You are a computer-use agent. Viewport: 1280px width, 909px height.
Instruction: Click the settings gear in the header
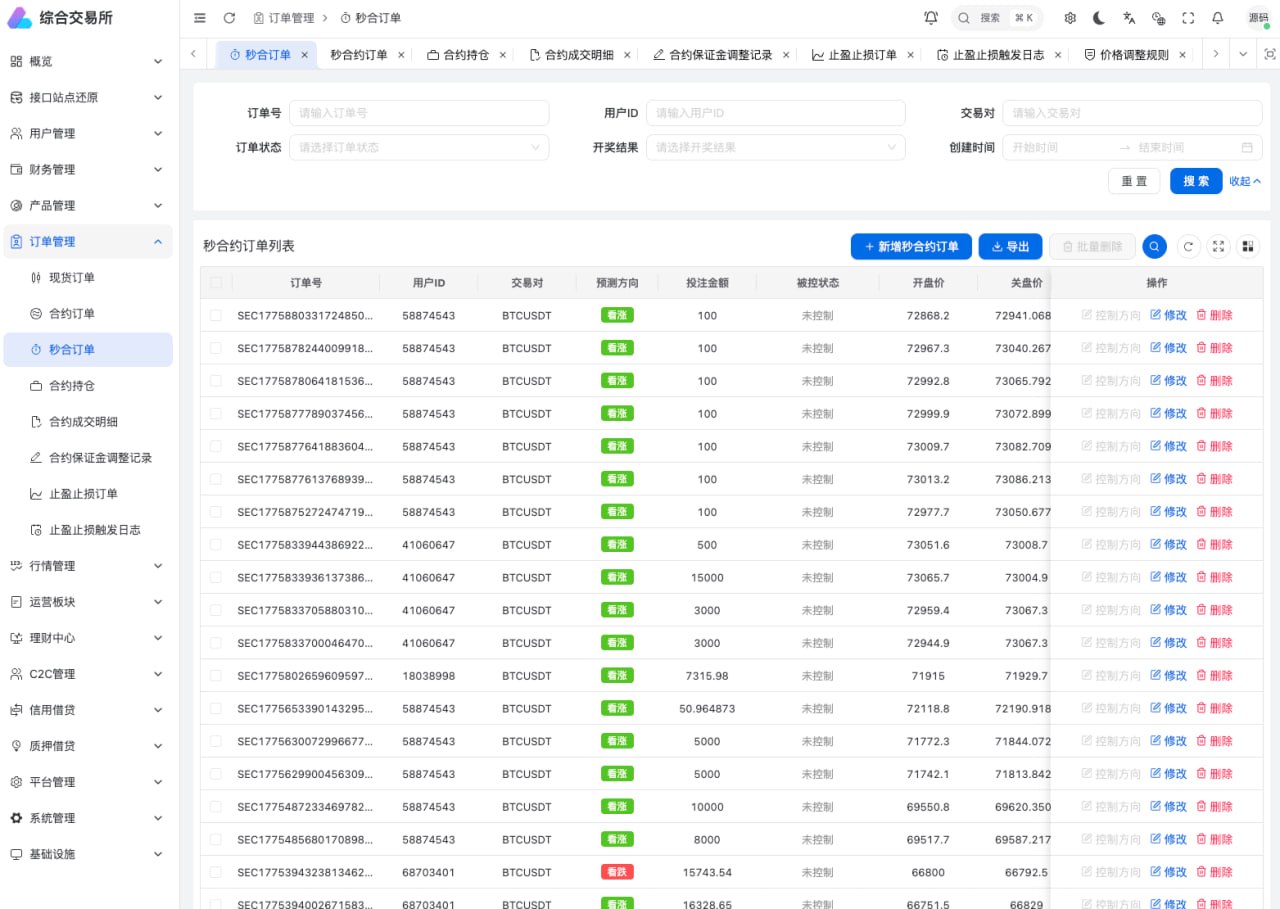pos(1070,18)
